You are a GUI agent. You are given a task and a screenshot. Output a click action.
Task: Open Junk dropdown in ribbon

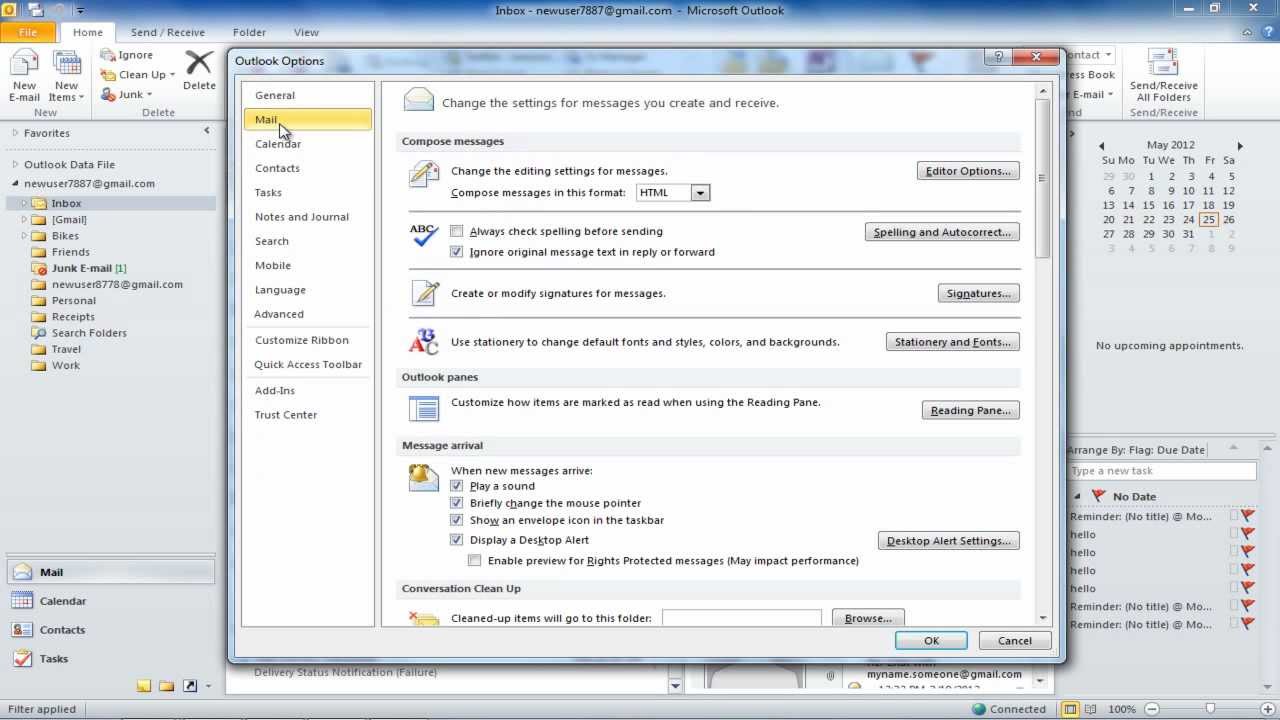point(149,95)
